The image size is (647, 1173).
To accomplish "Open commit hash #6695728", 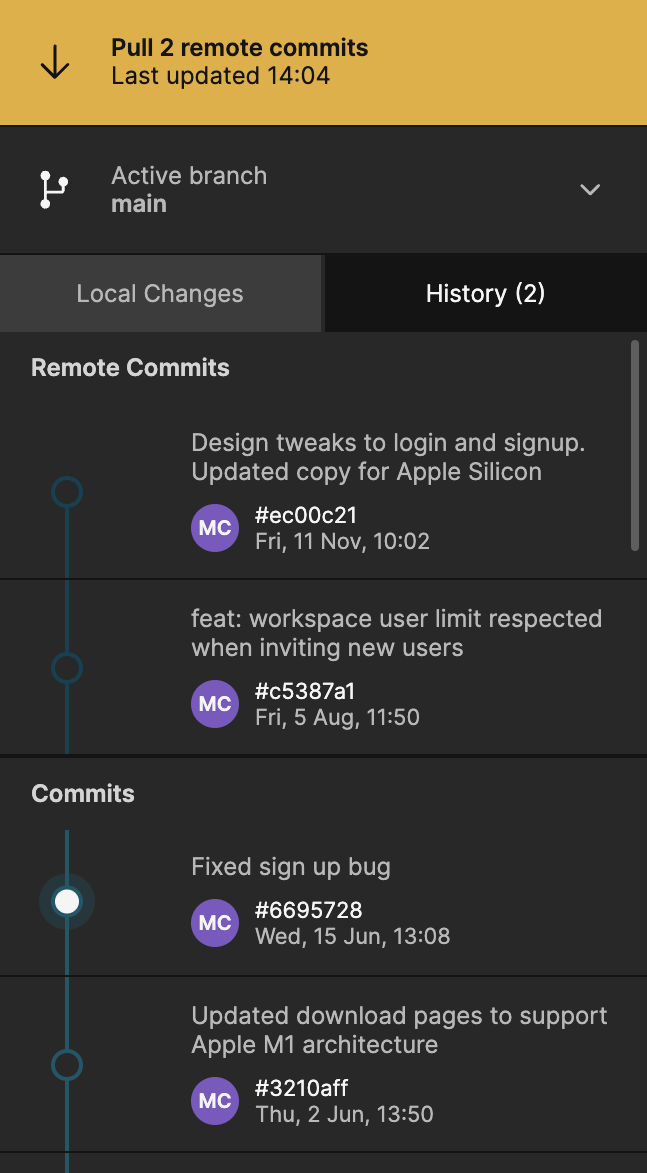I will click(309, 910).
